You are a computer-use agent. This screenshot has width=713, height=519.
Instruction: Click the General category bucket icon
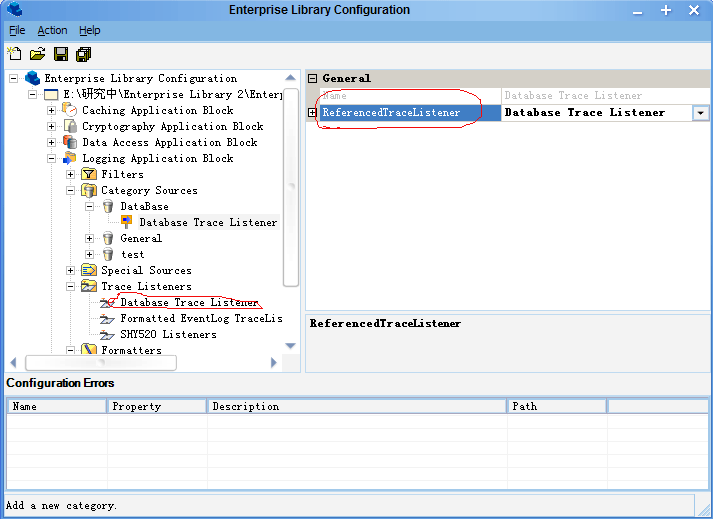108,238
